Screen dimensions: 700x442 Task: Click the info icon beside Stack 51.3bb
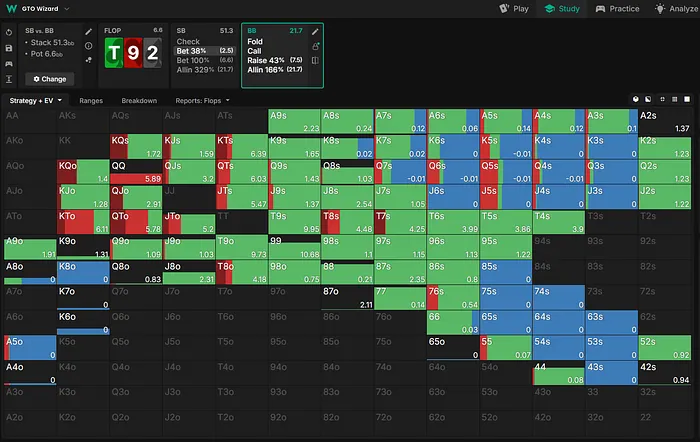tap(88, 46)
